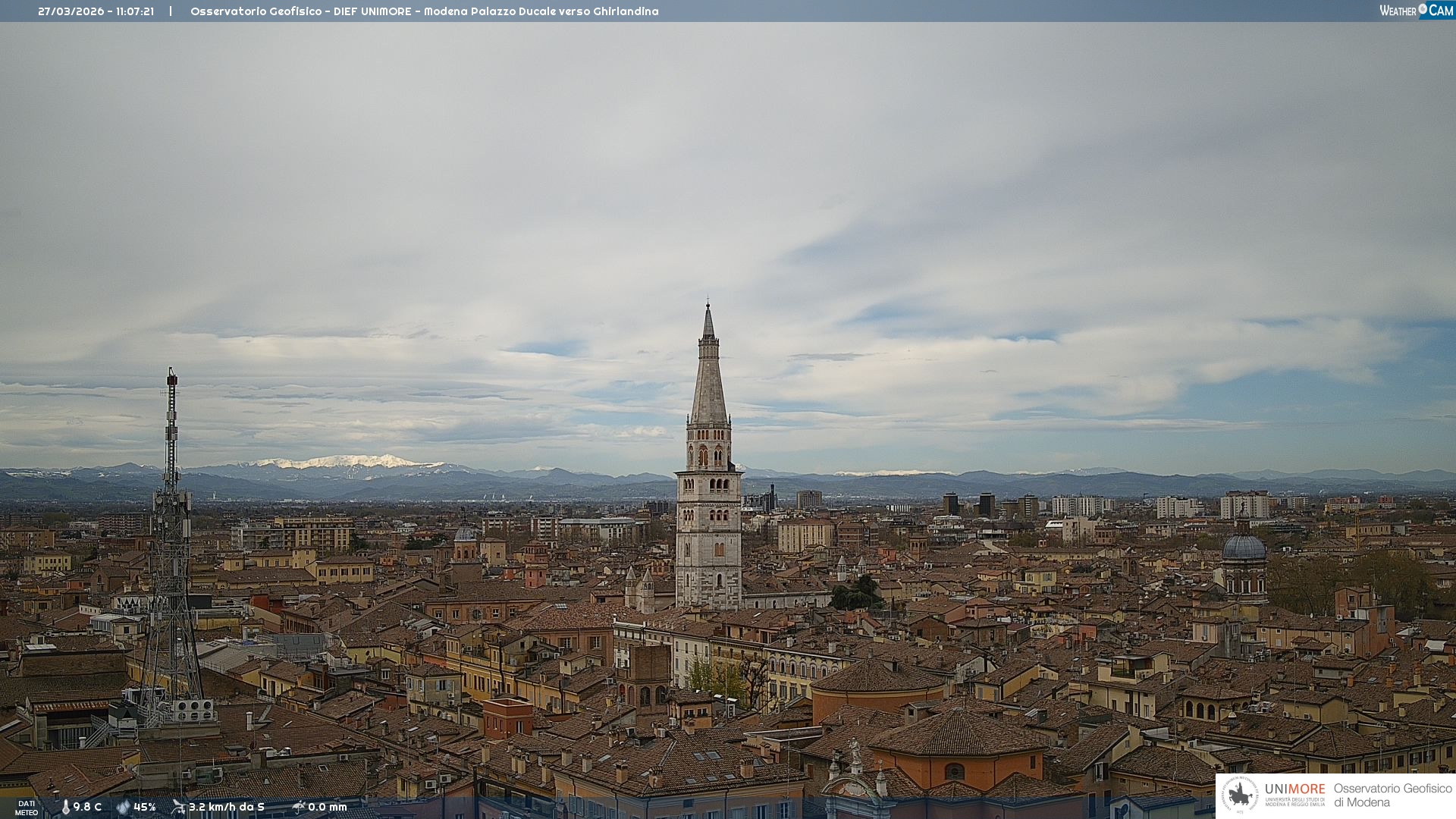Click the UNIMORE text logo
This screenshot has height=819, width=1456.
pyautogui.click(x=1294, y=789)
